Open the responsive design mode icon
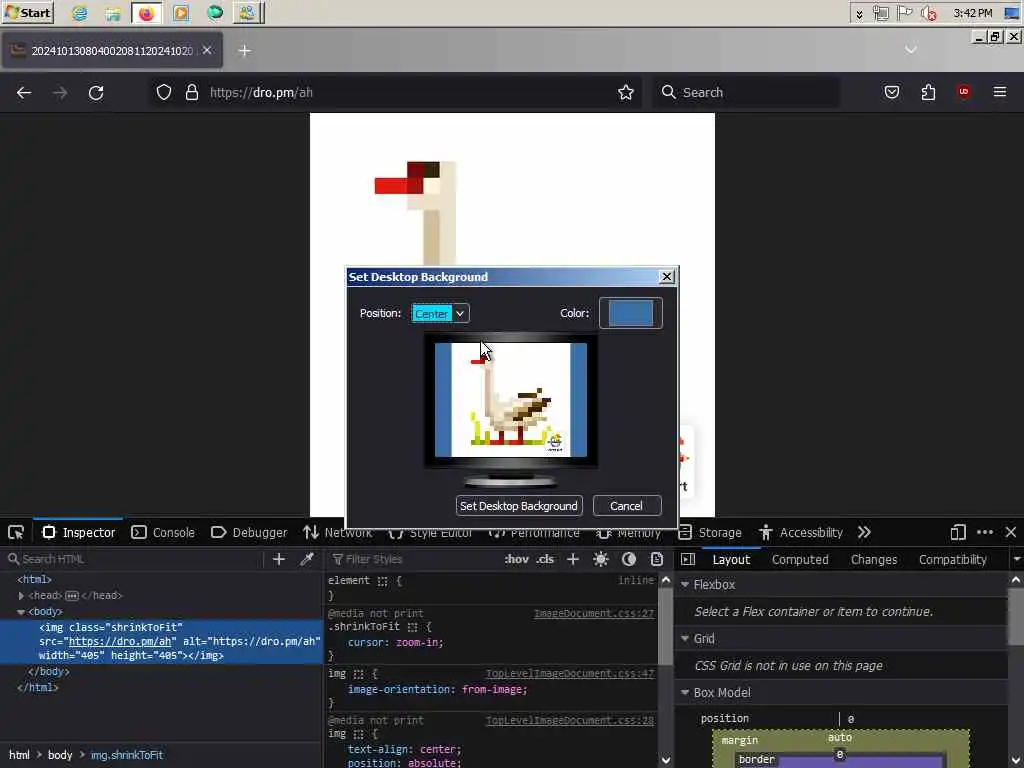This screenshot has height=768, width=1024. pos(958,532)
